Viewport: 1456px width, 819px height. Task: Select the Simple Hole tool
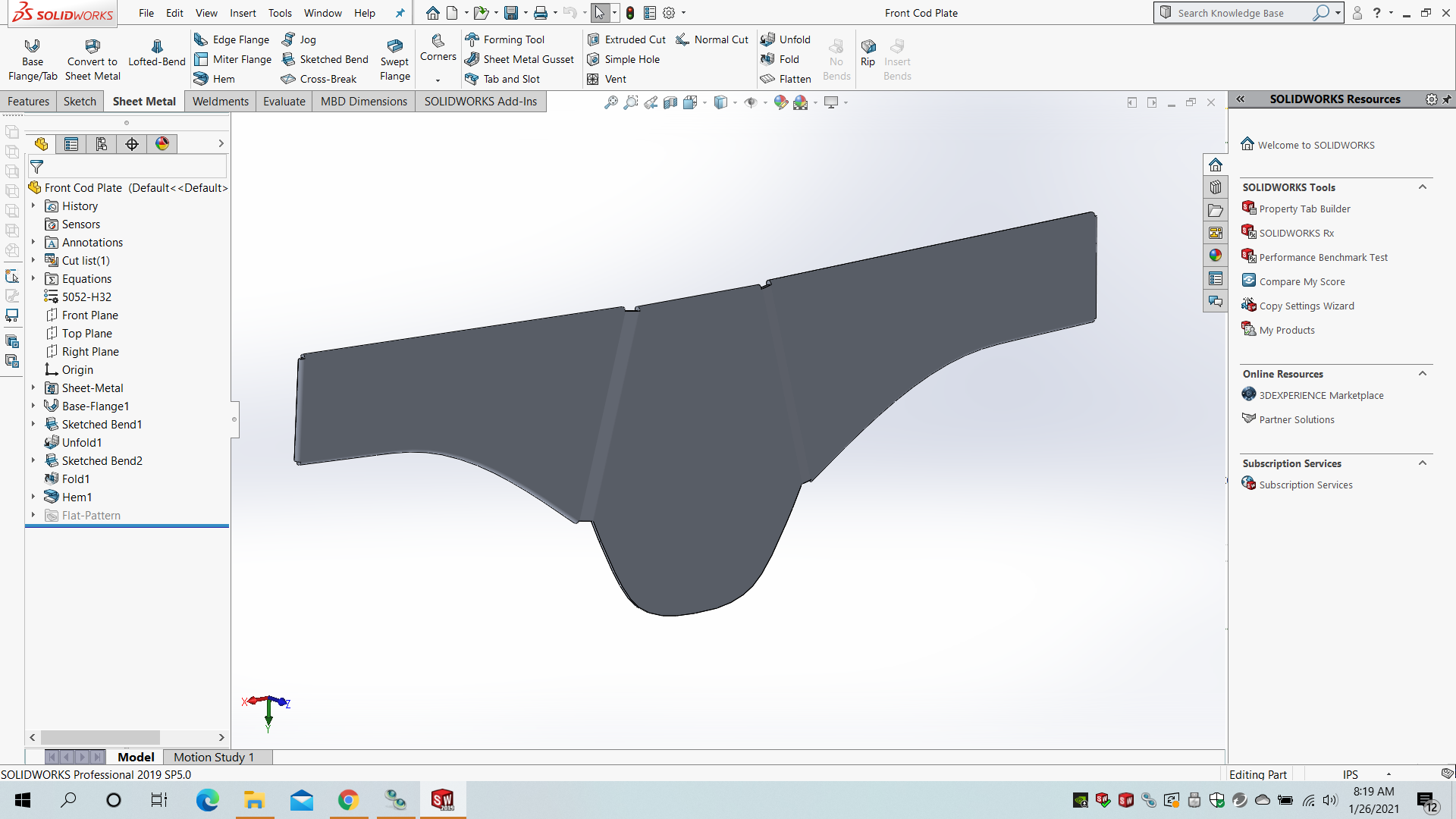point(623,59)
